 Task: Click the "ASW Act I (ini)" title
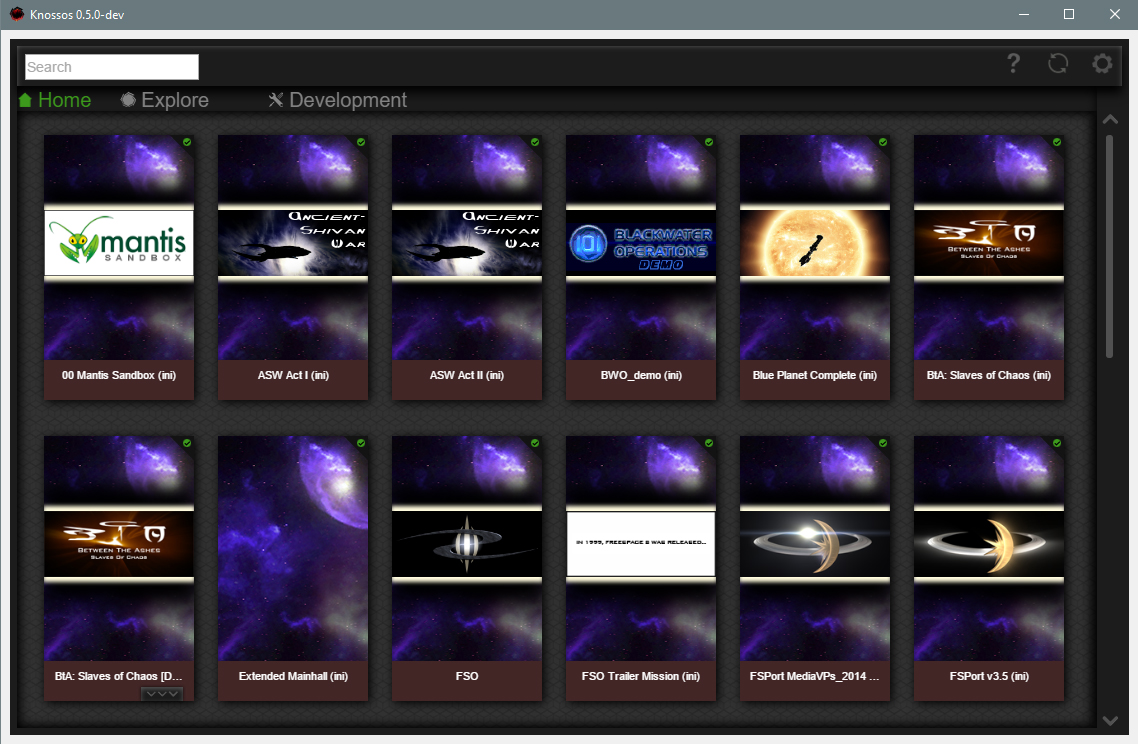[x=293, y=375]
